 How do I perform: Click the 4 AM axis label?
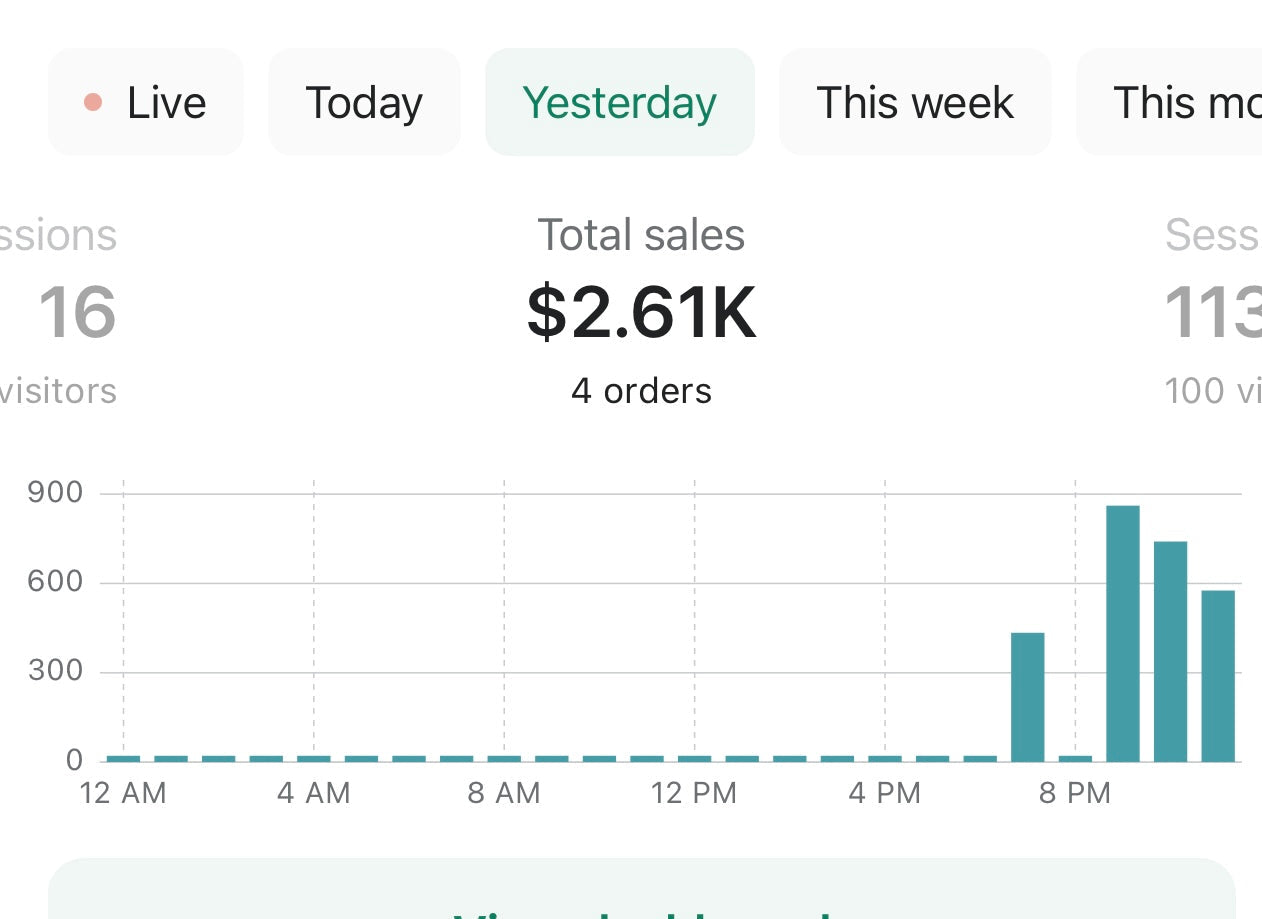click(314, 794)
